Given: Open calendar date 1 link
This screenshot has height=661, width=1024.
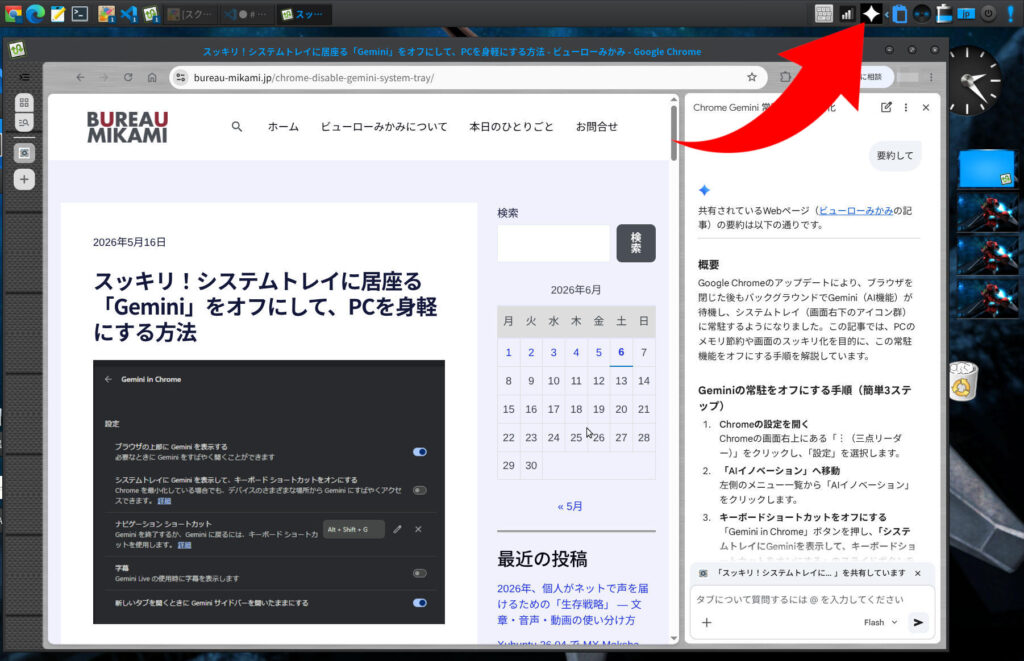Looking at the screenshot, I should 508,352.
